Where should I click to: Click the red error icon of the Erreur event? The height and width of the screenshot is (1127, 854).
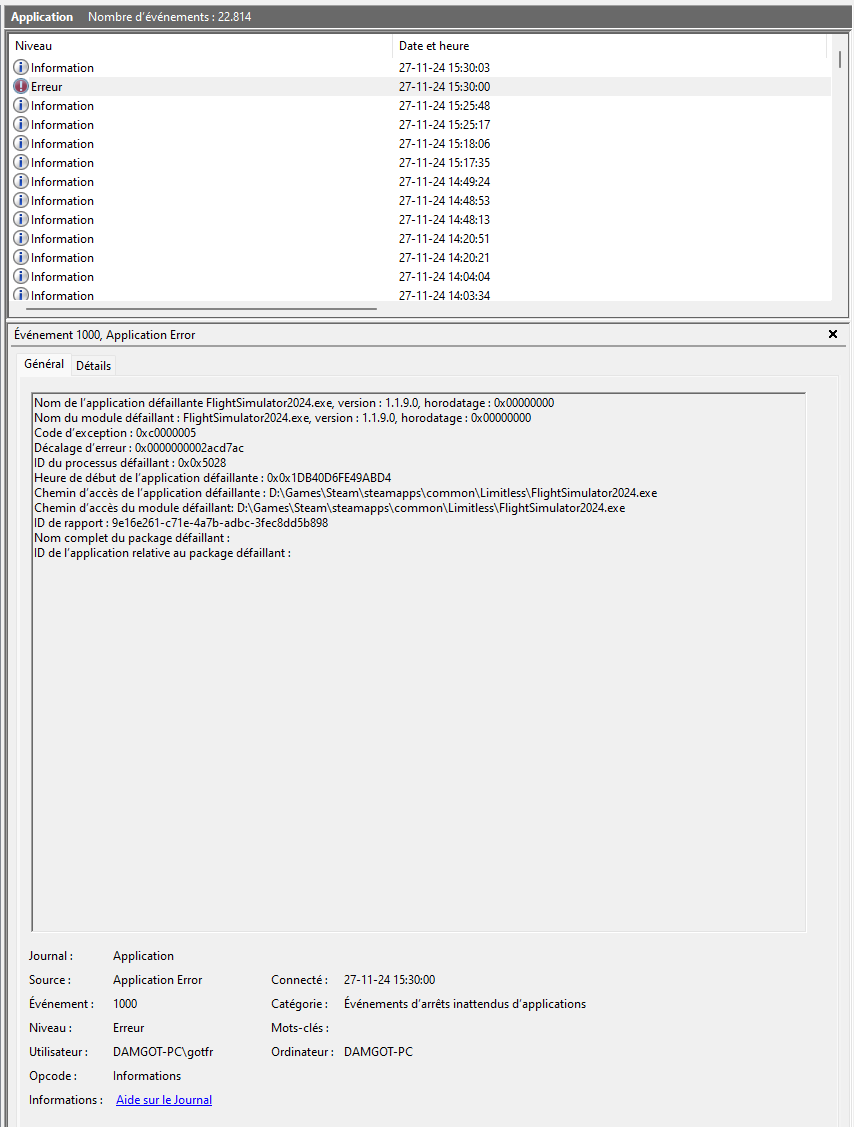pos(22,86)
